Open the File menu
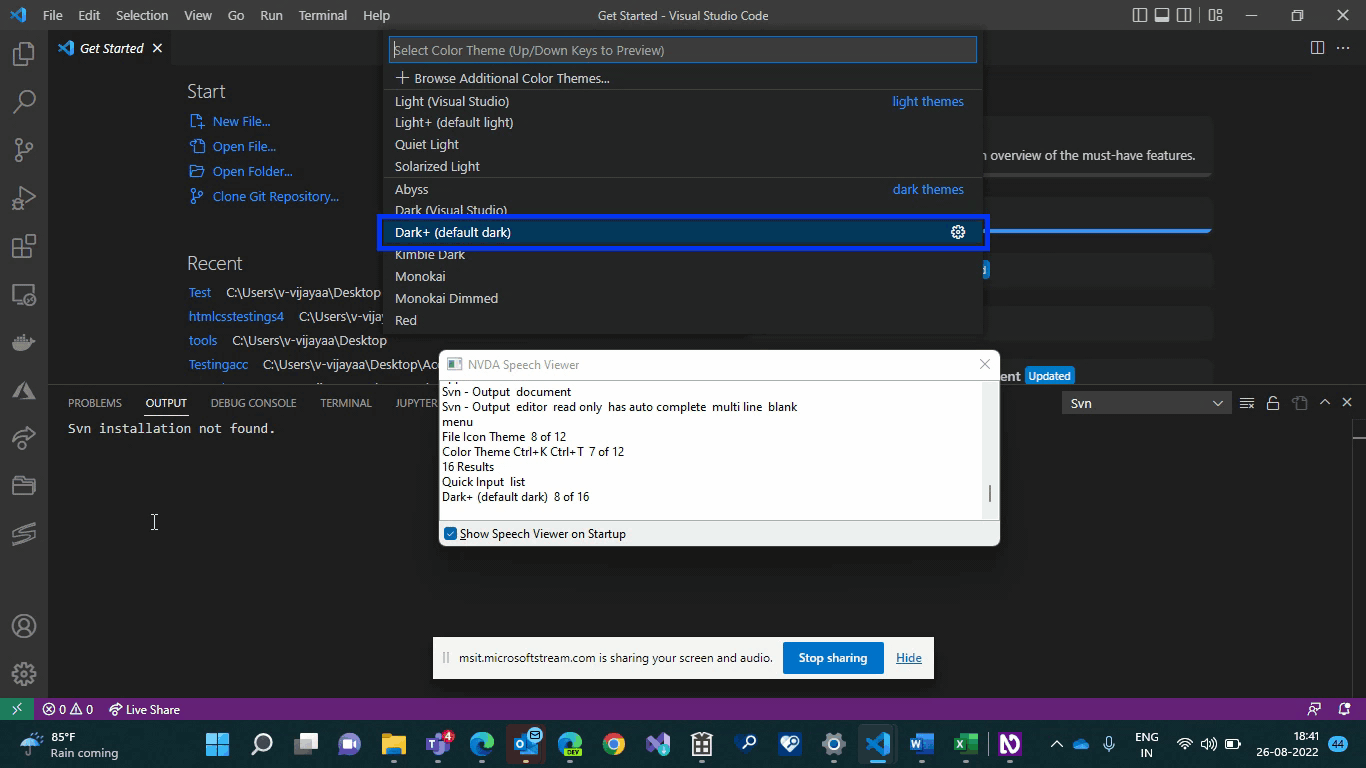This screenshot has height=768, width=1366. (53, 15)
